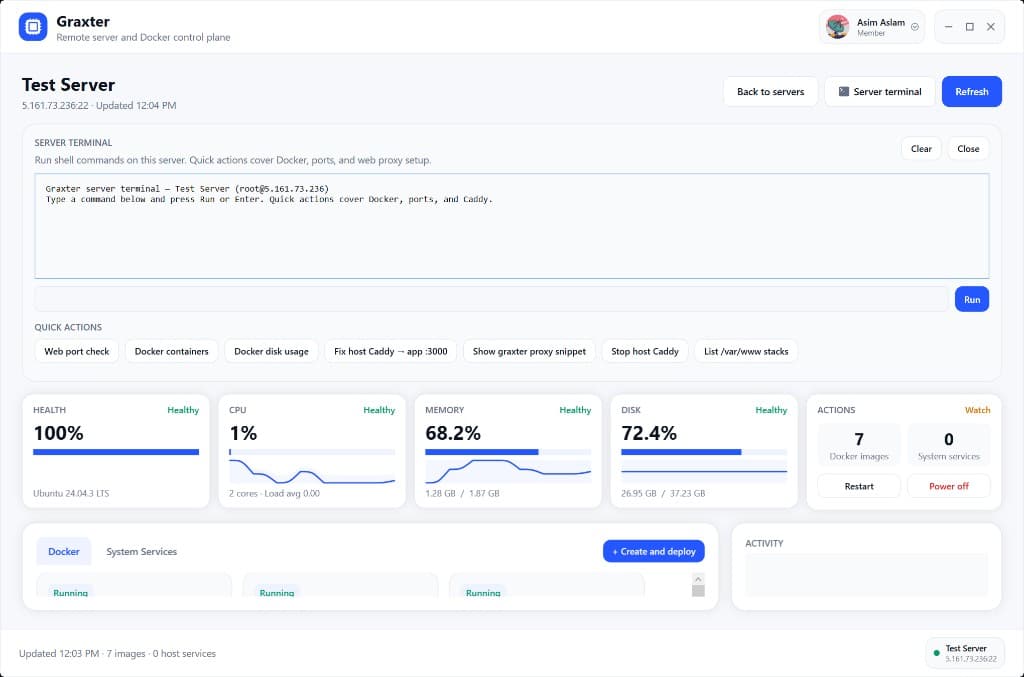Switch to the Docker tab

pyautogui.click(x=63, y=552)
